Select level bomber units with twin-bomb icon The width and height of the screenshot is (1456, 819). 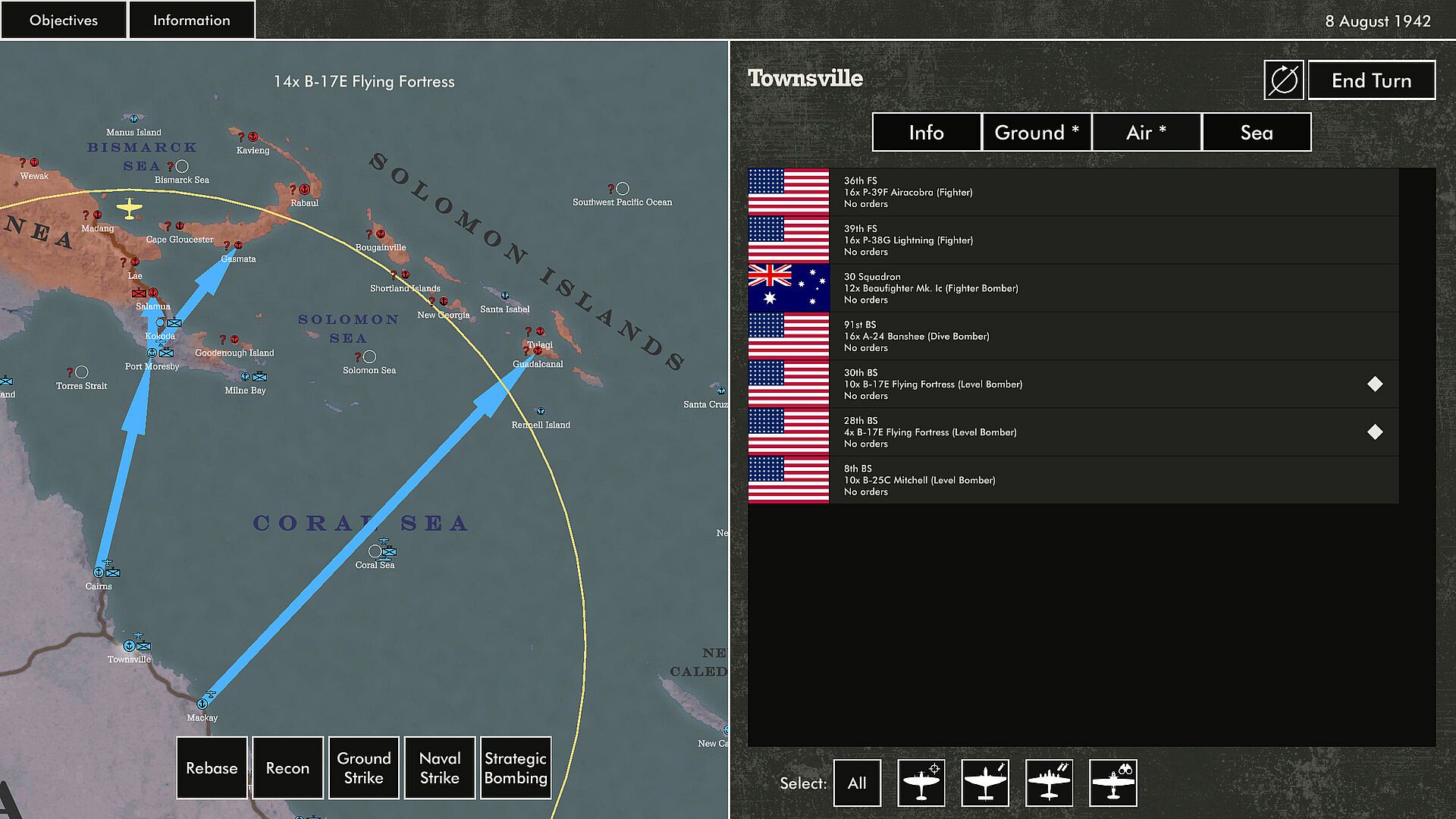pos(1049,783)
